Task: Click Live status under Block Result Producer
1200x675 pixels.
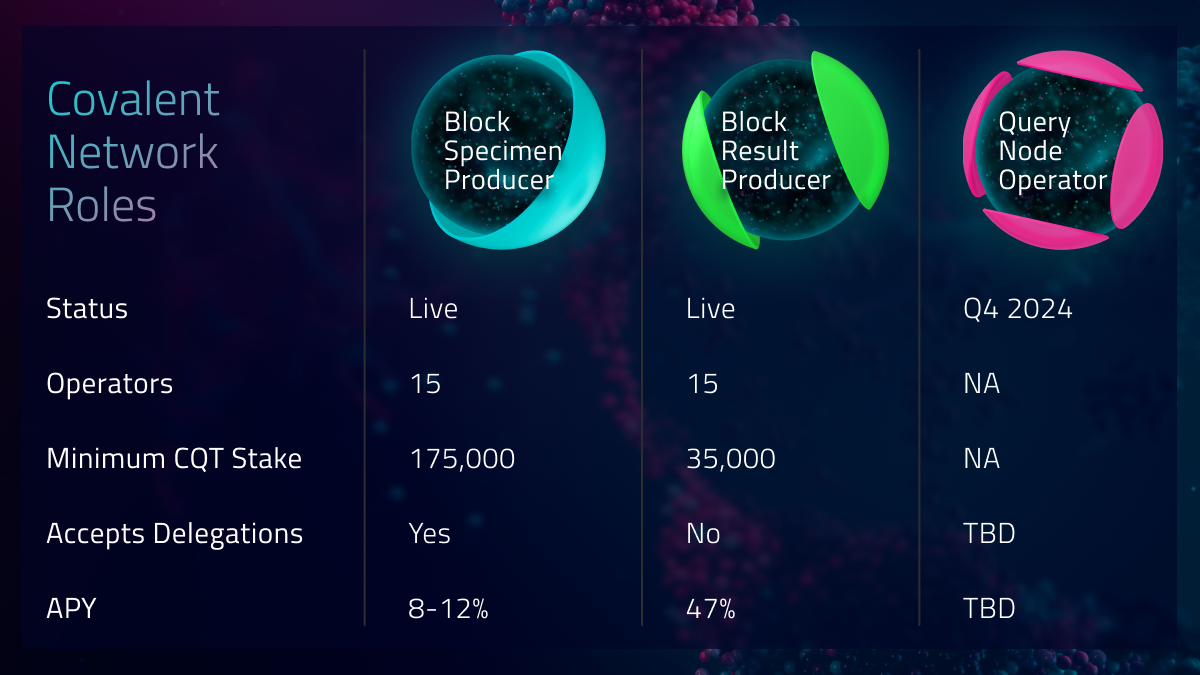Action: [x=711, y=309]
